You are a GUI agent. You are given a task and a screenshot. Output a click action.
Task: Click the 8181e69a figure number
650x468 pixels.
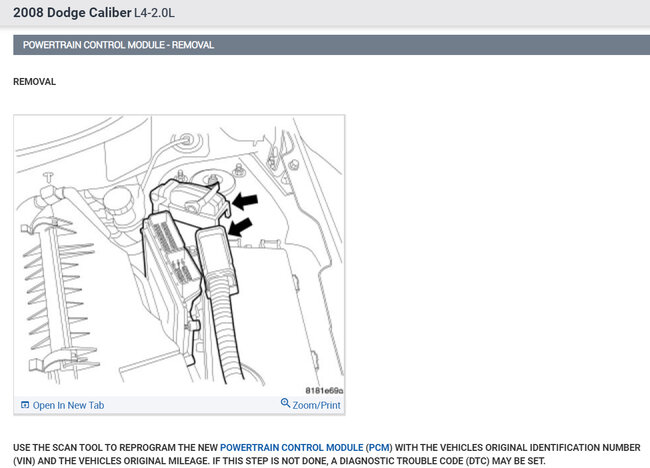click(x=324, y=390)
